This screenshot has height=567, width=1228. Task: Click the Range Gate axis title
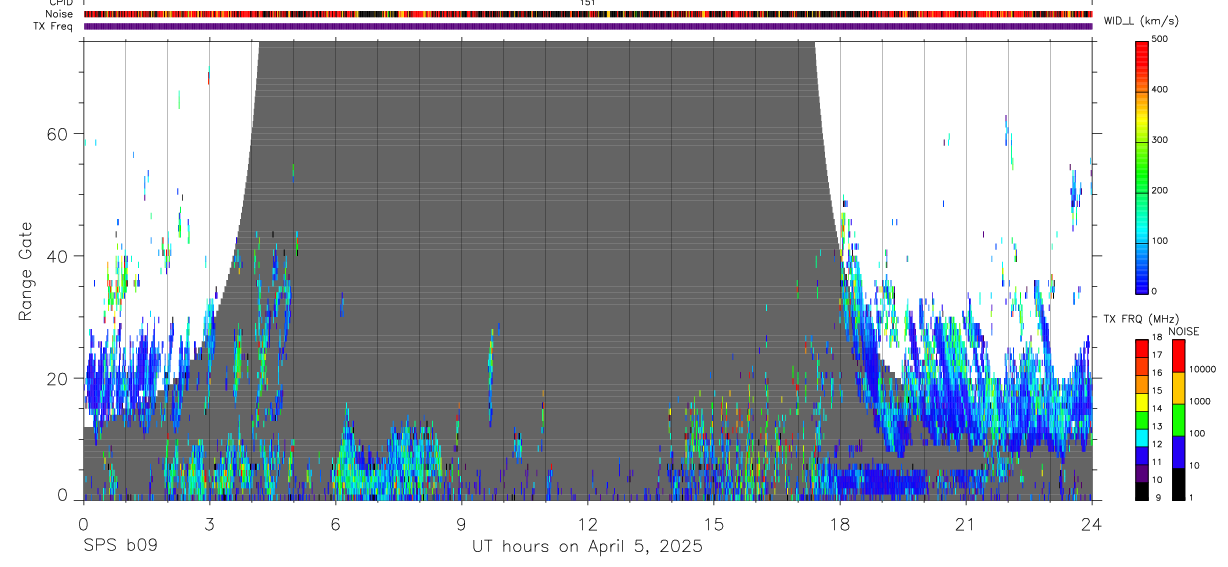[25, 270]
